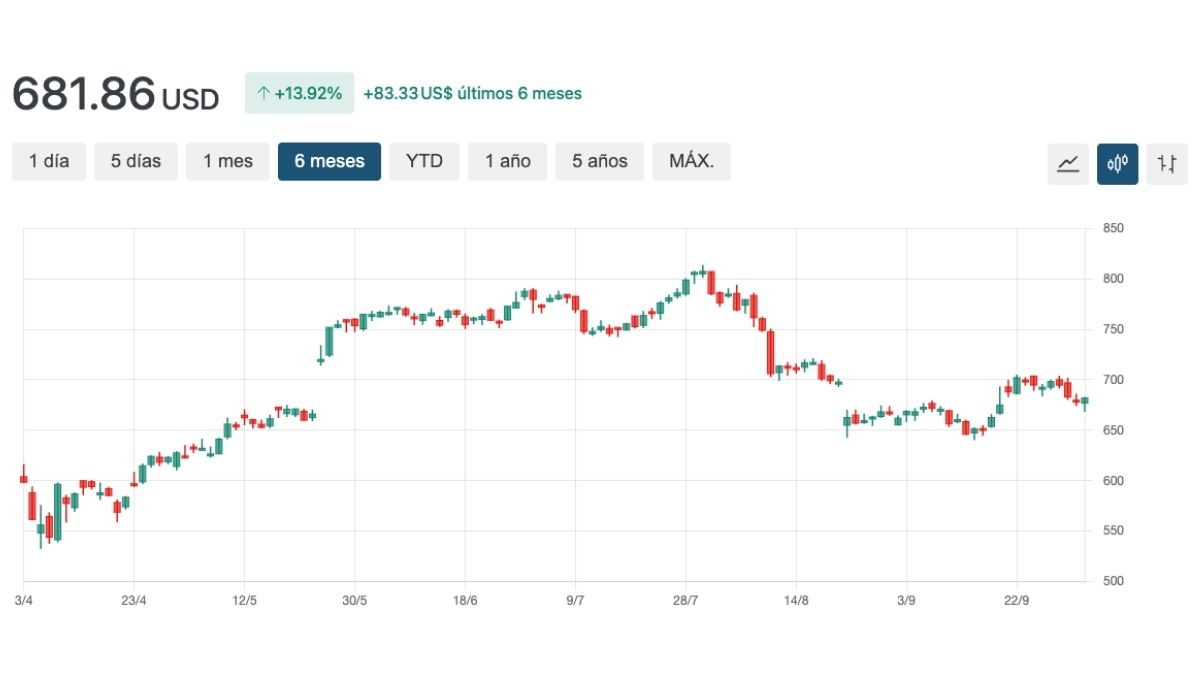Display the 1 año range
Screen dimensions: 1200x675
pyautogui.click(x=507, y=161)
